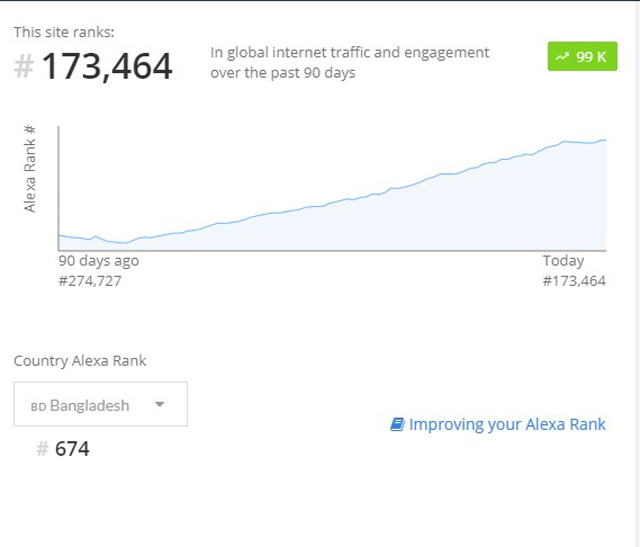Click the upward trend arrow icon in the badge
Screen dimensions: 640x547
coord(562,57)
